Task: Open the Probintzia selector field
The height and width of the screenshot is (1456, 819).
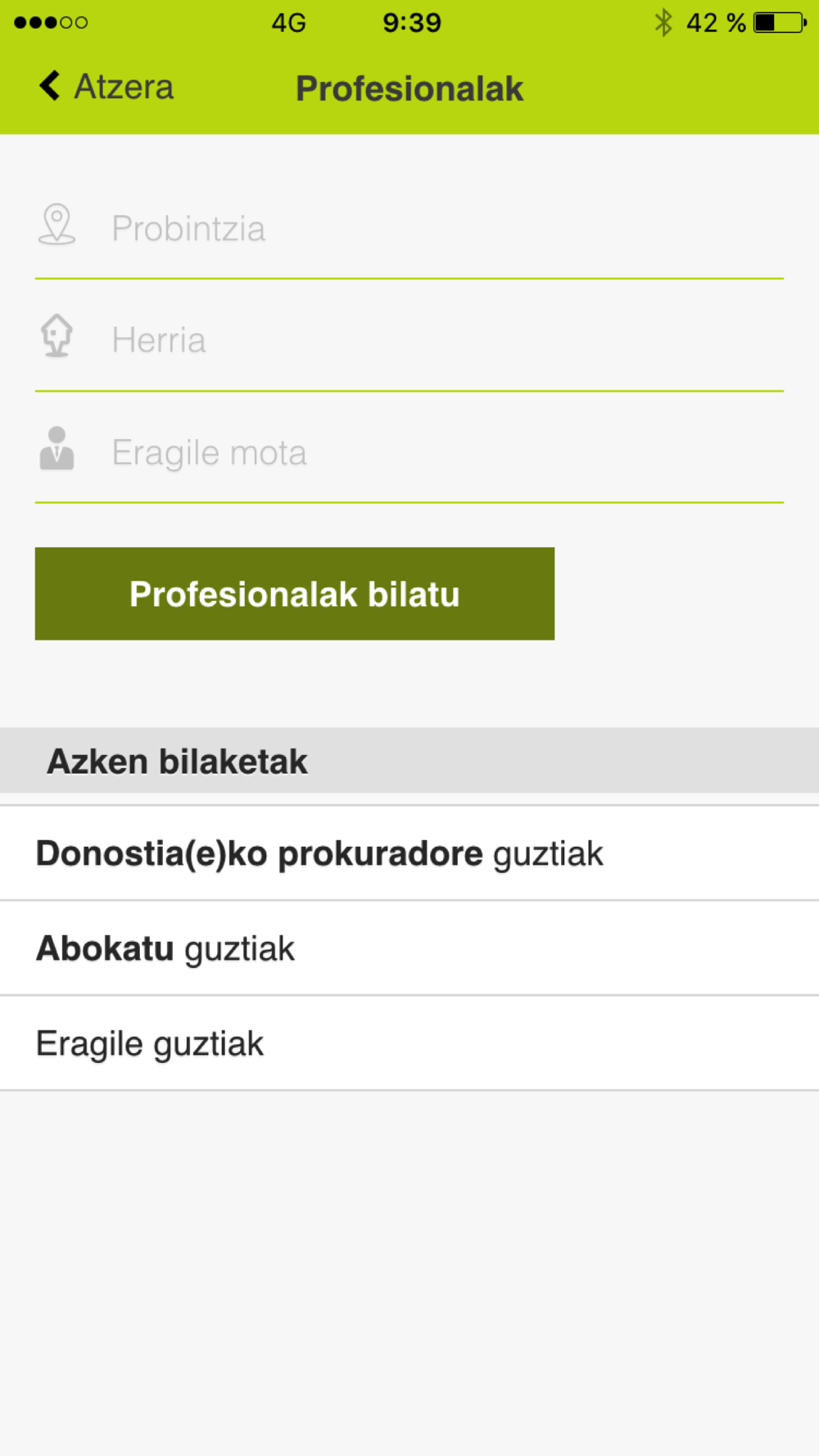Action: click(x=409, y=228)
